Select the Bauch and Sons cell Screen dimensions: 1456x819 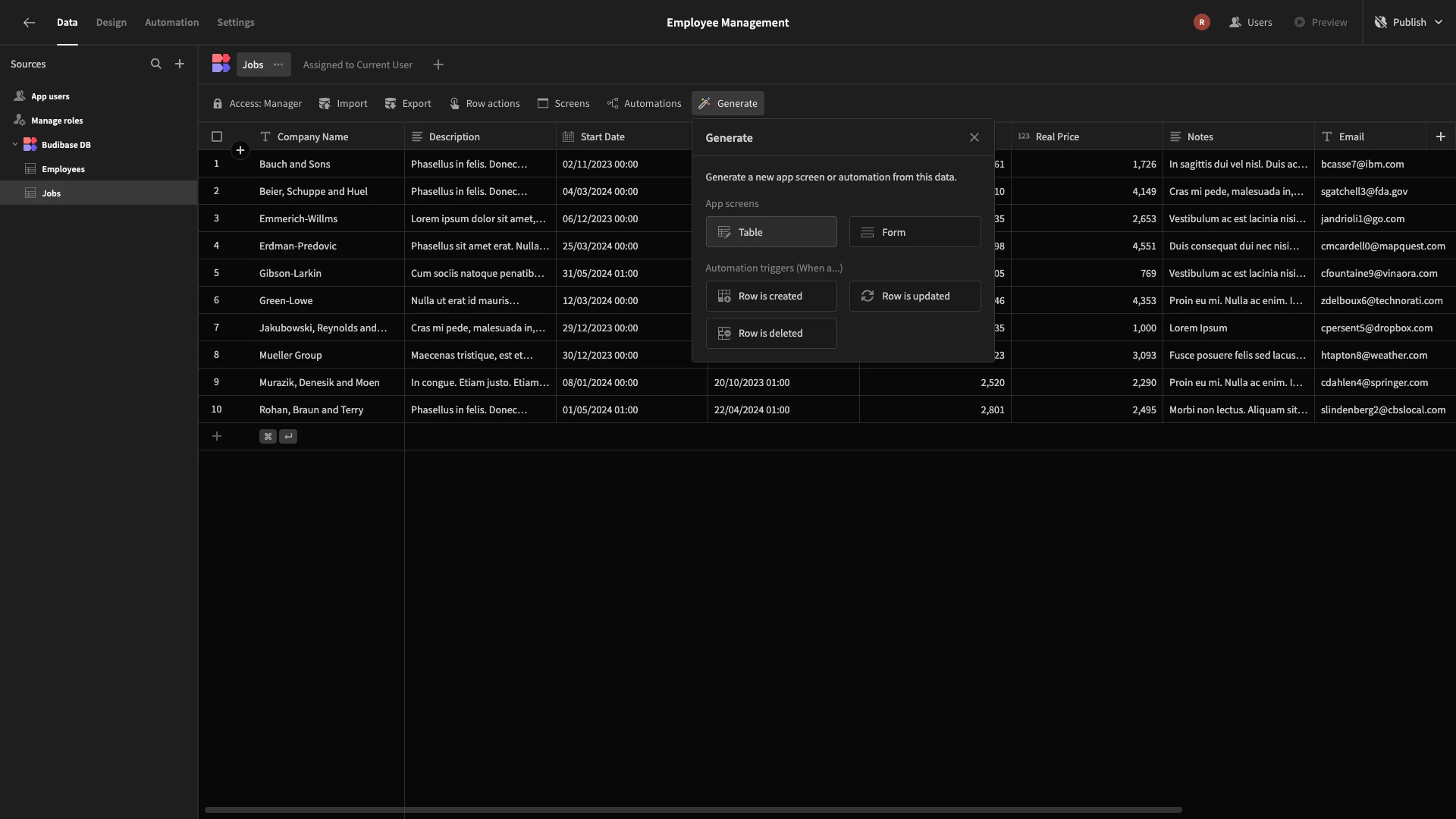pyautogui.click(x=328, y=164)
